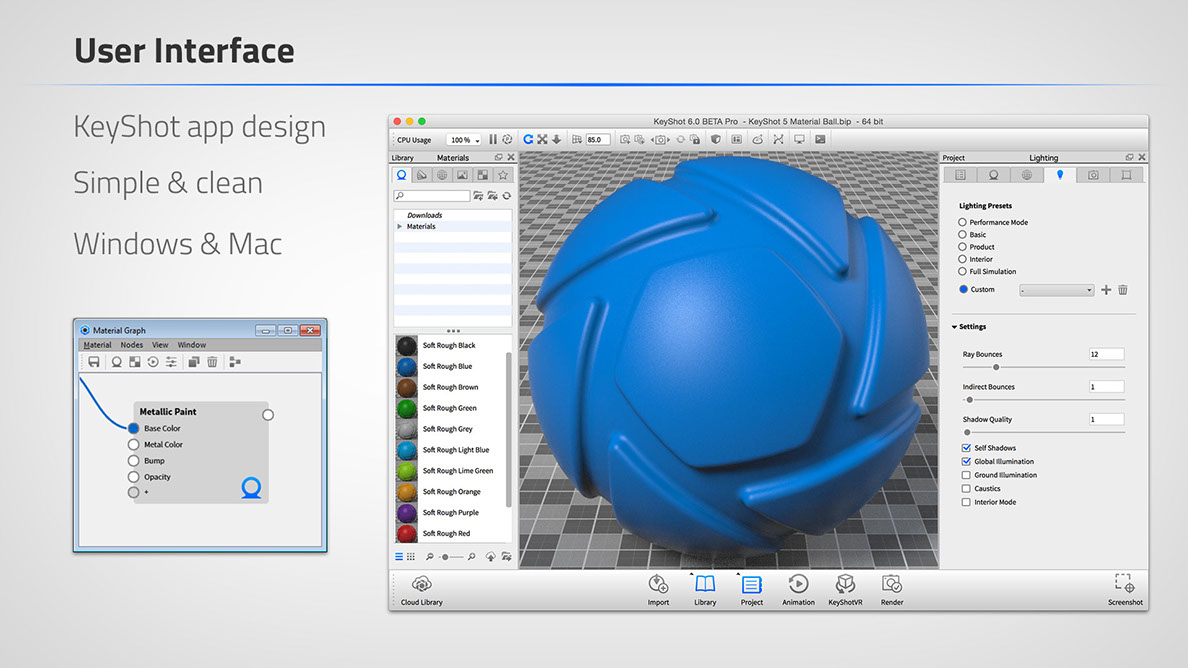Uncheck the Self Shadows checkbox

(x=966, y=448)
